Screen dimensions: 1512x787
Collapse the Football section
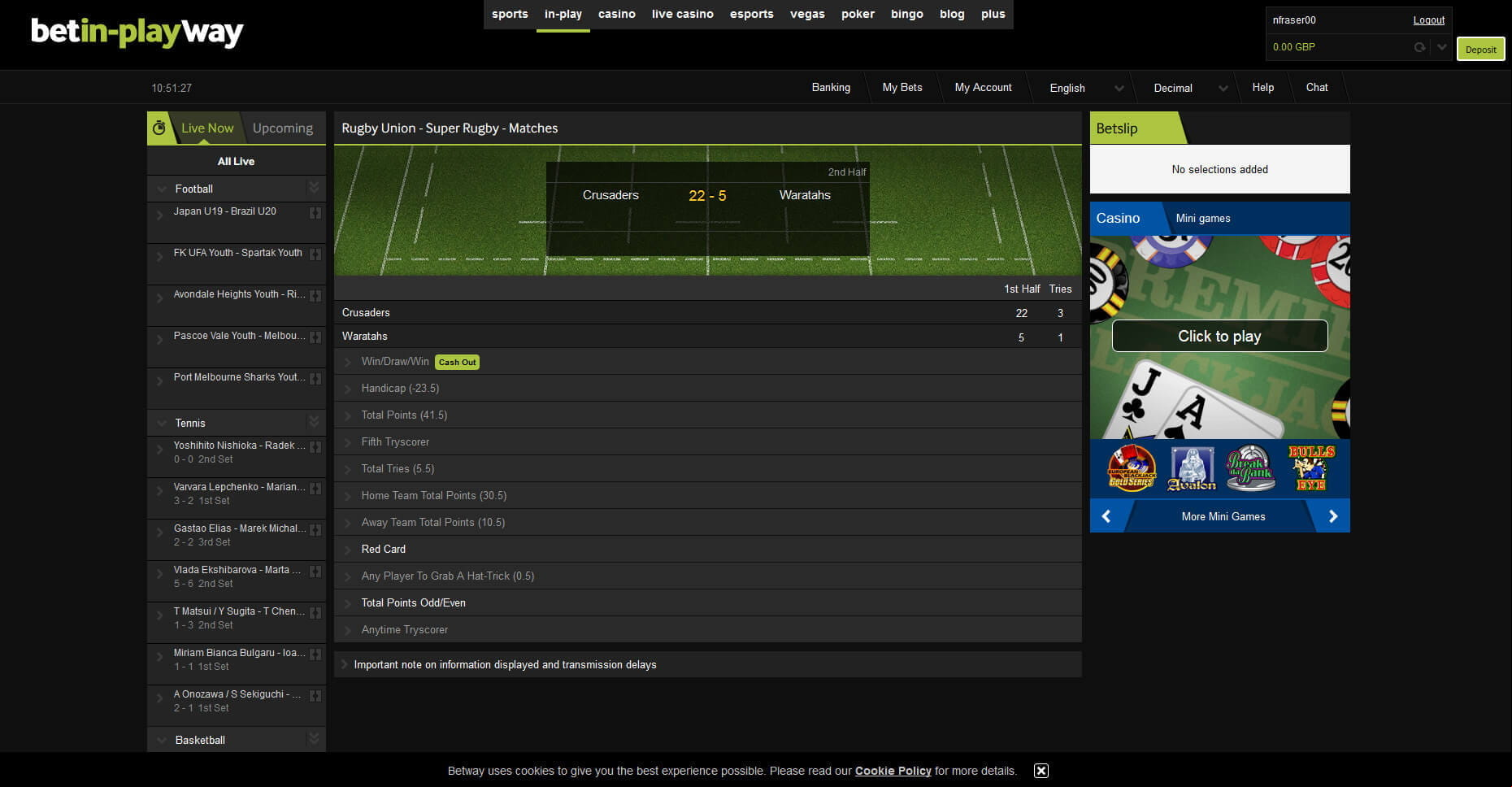pyautogui.click(x=161, y=189)
